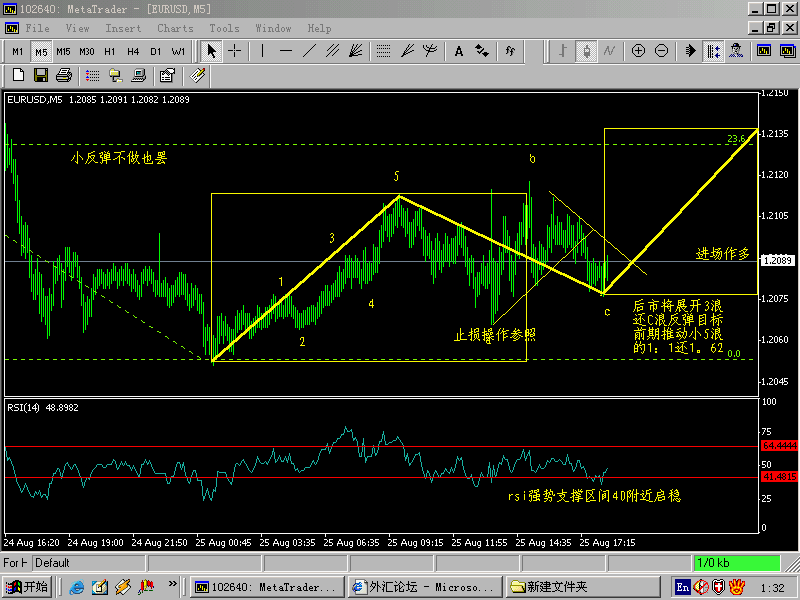The height and width of the screenshot is (600, 800).
Task: Switch to the H4 timeframe
Action: tap(133, 52)
